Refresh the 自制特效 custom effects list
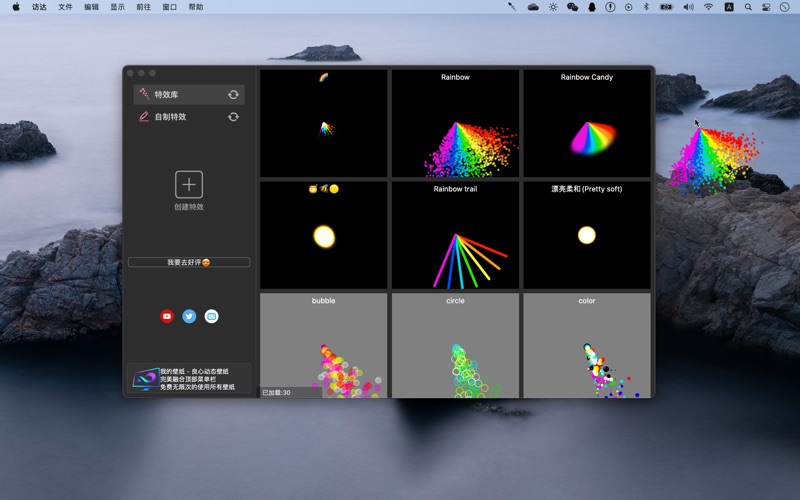This screenshot has width=800, height=500. (233, 117)
